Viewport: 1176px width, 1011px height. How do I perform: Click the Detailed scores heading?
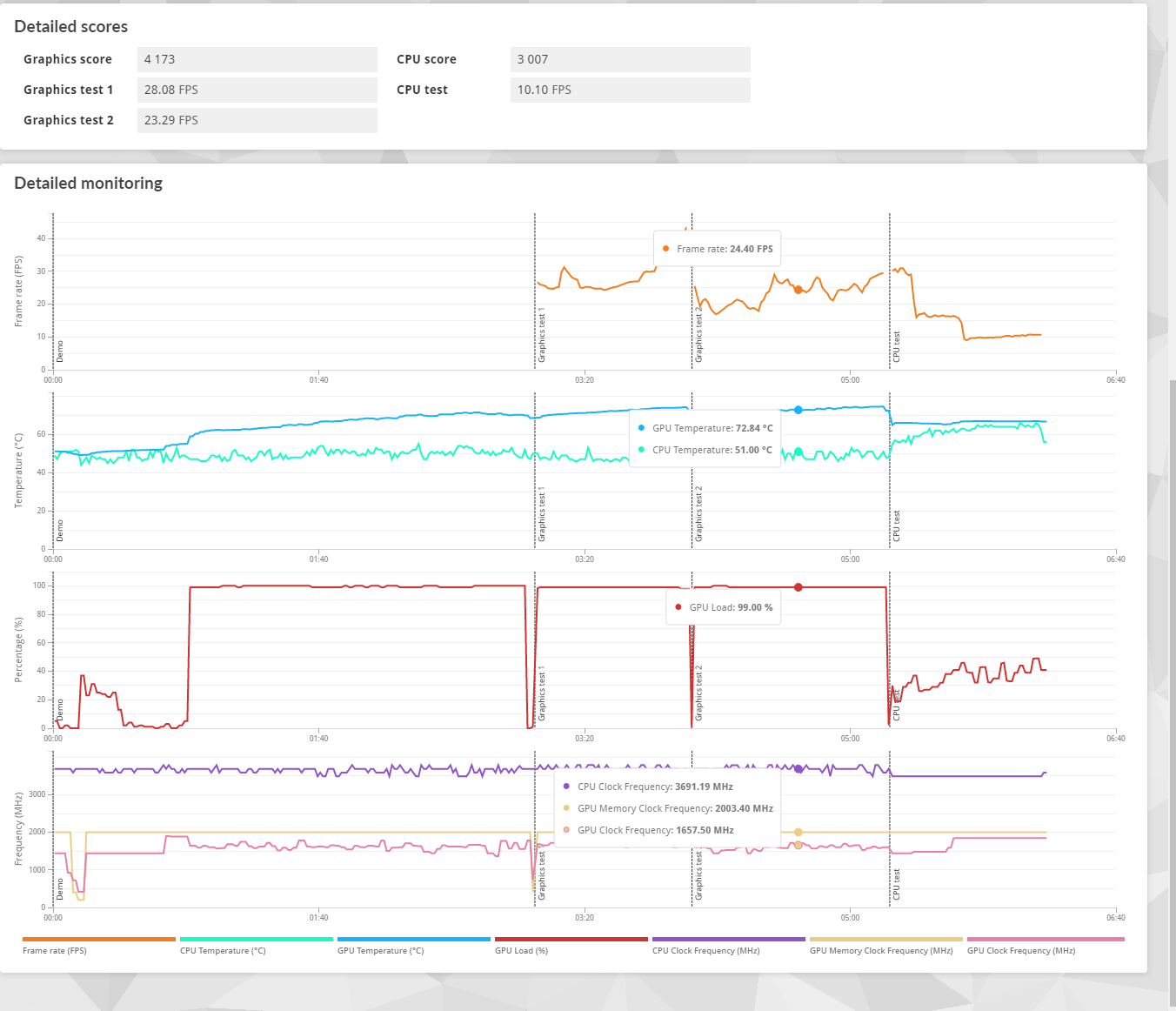pos(71,26)
